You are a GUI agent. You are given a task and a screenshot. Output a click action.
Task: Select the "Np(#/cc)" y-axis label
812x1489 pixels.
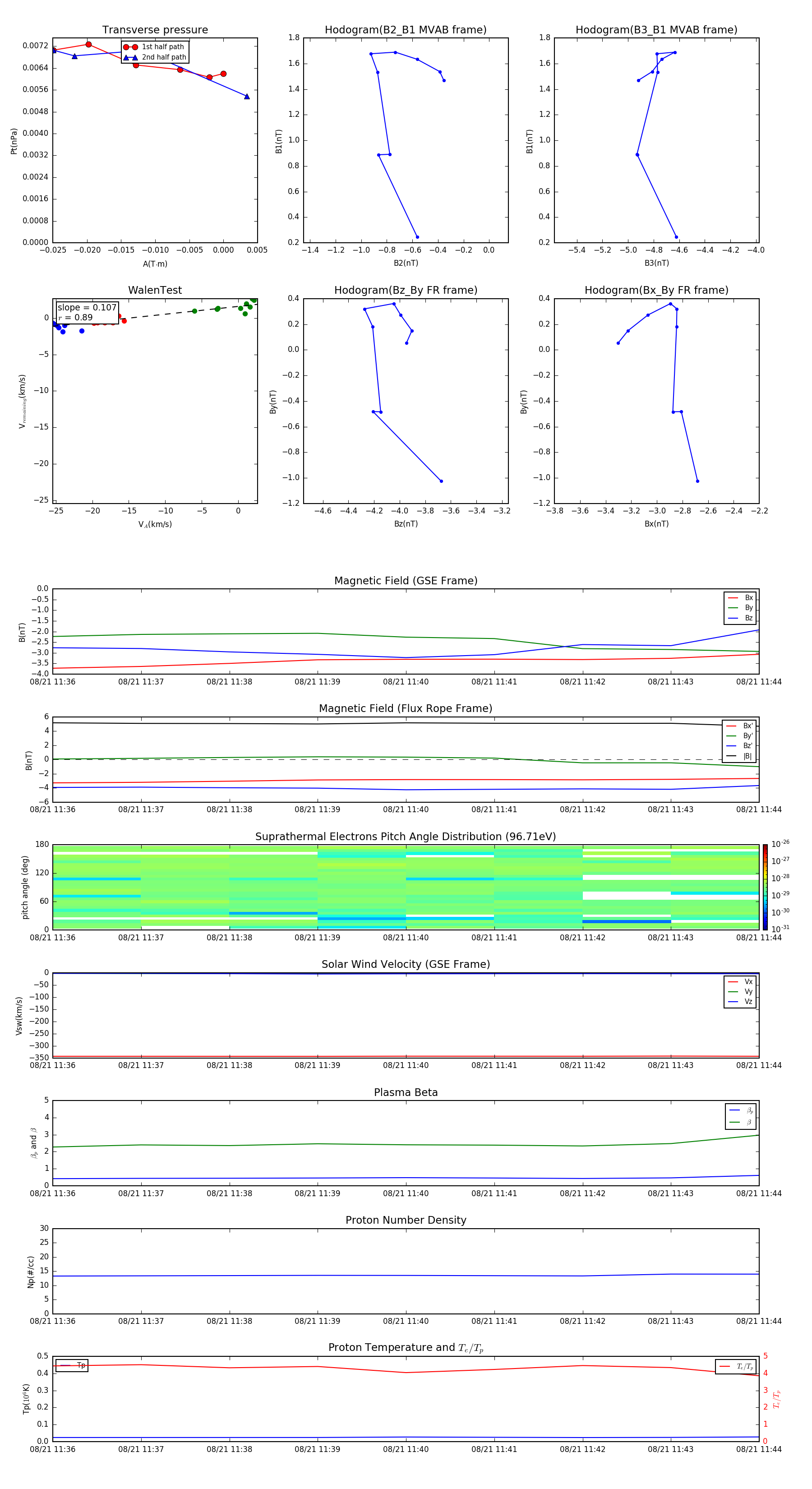31,1272
